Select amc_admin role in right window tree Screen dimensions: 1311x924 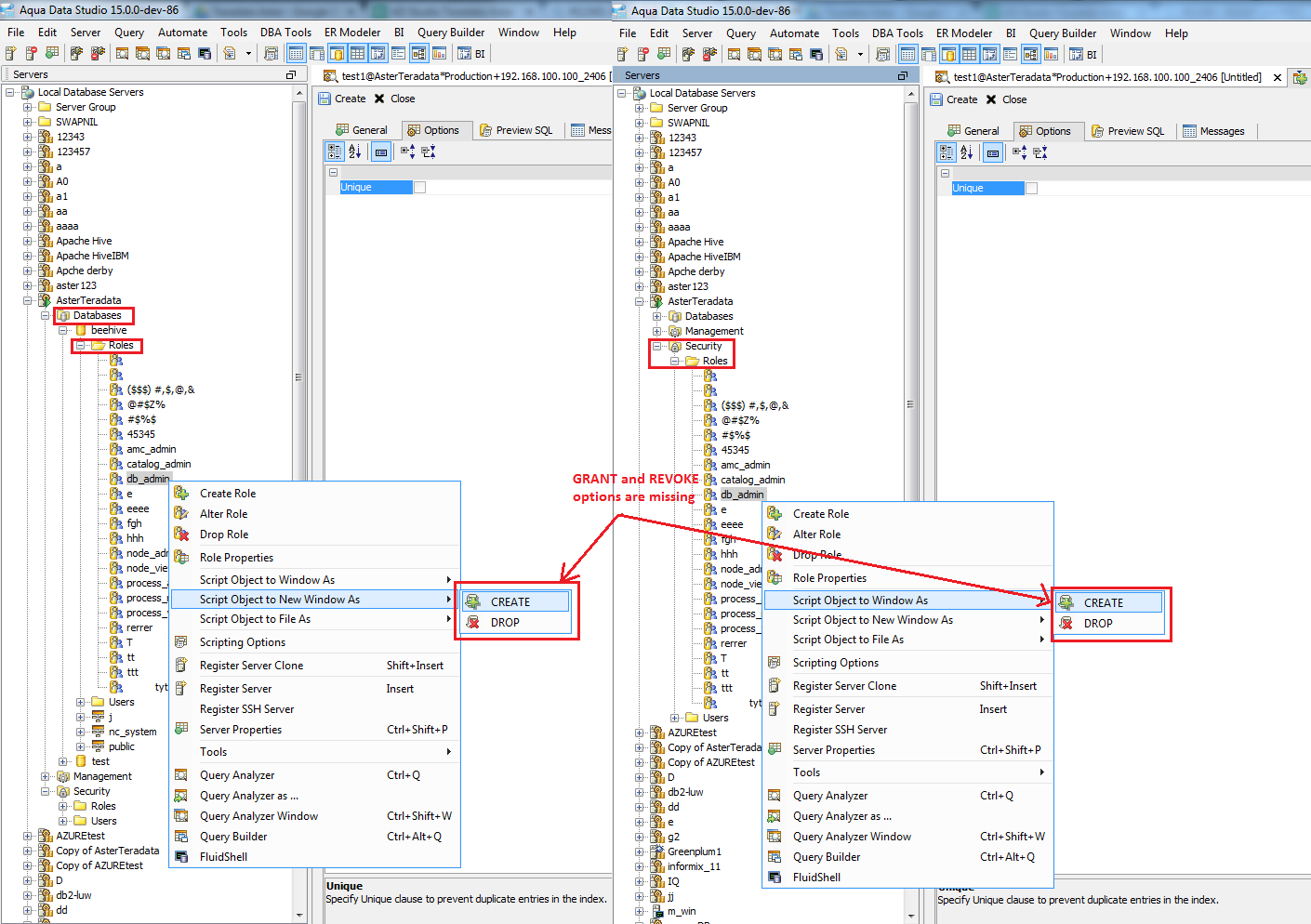tap(746, 465)
